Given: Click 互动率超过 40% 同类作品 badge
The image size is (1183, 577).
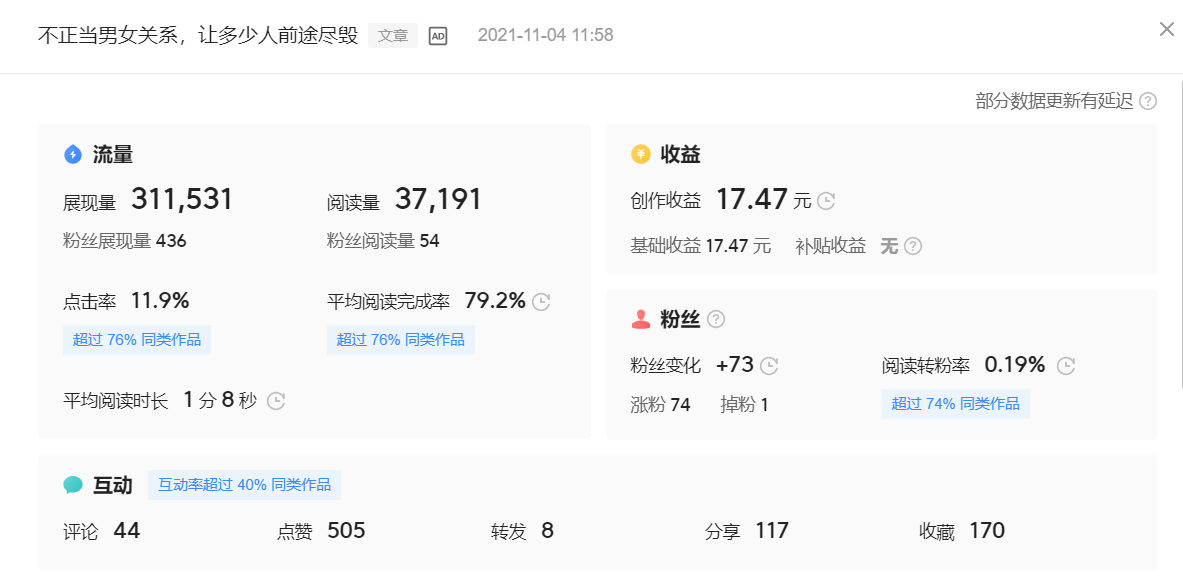Looking at the screenshot, I should [244, 484].
